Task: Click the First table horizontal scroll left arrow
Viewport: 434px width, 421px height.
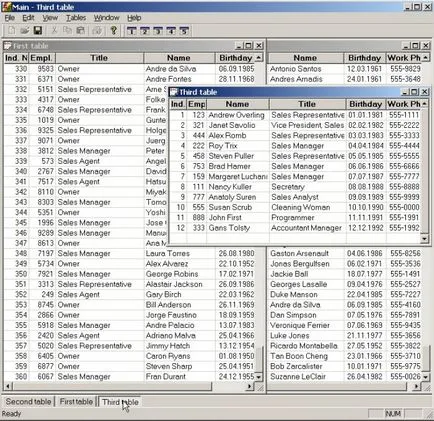Action: [x=7, y=387]
